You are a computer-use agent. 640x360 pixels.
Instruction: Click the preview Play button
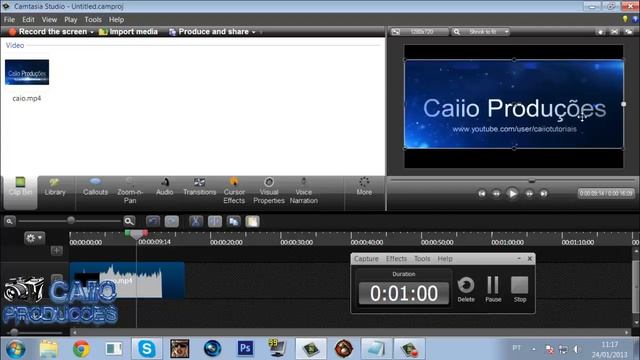click(512, 193)
